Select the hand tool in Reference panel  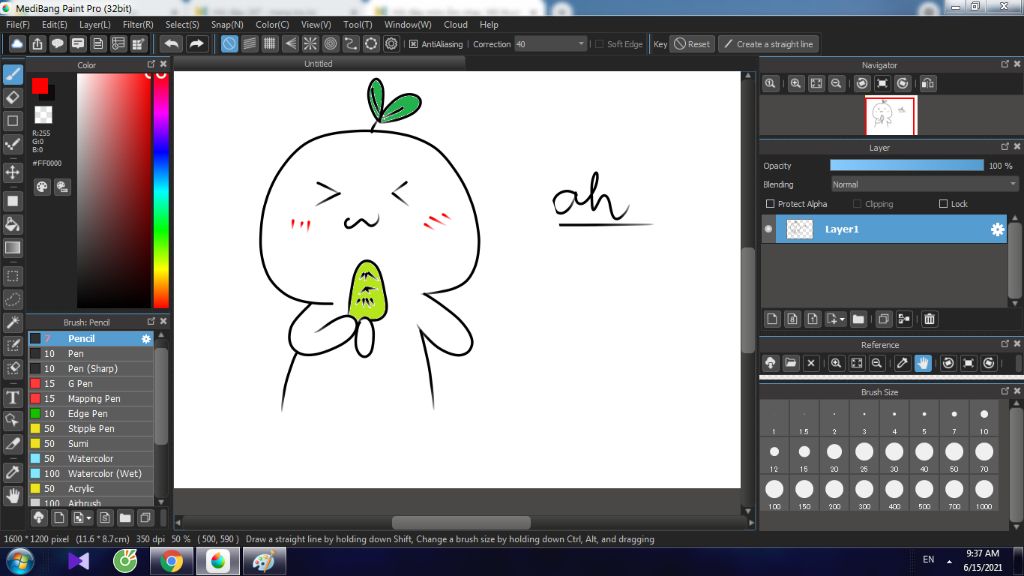[x=923, y=363]
